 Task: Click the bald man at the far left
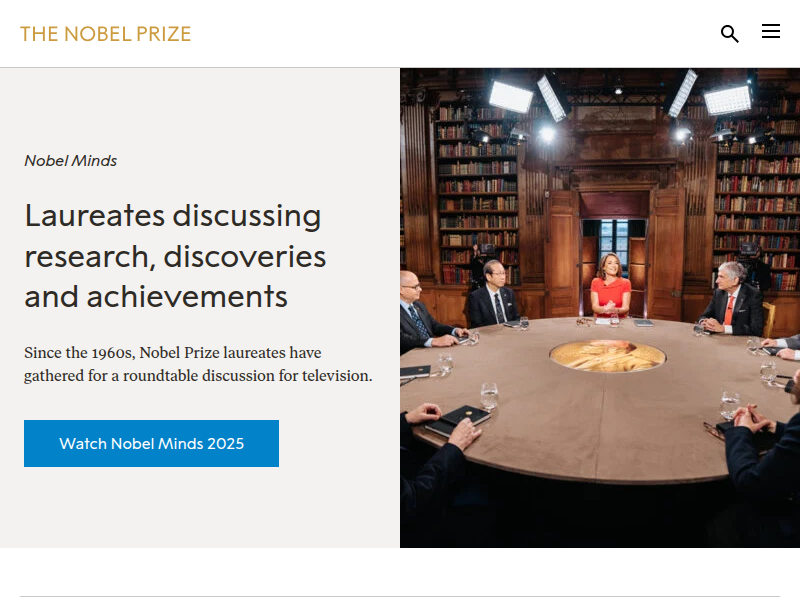(415, 312)
